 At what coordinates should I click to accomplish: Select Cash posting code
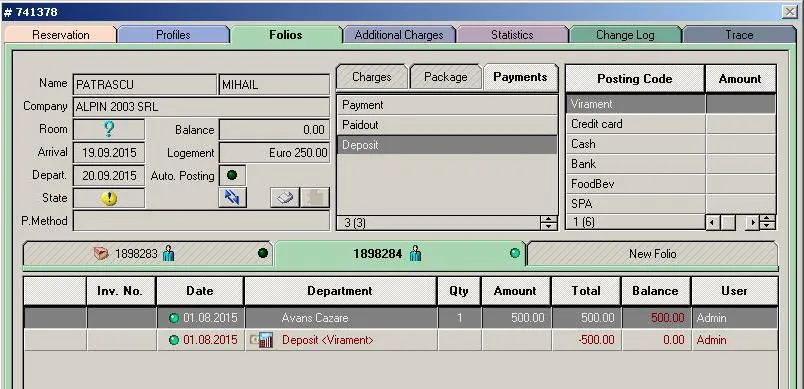click(636, 144)
